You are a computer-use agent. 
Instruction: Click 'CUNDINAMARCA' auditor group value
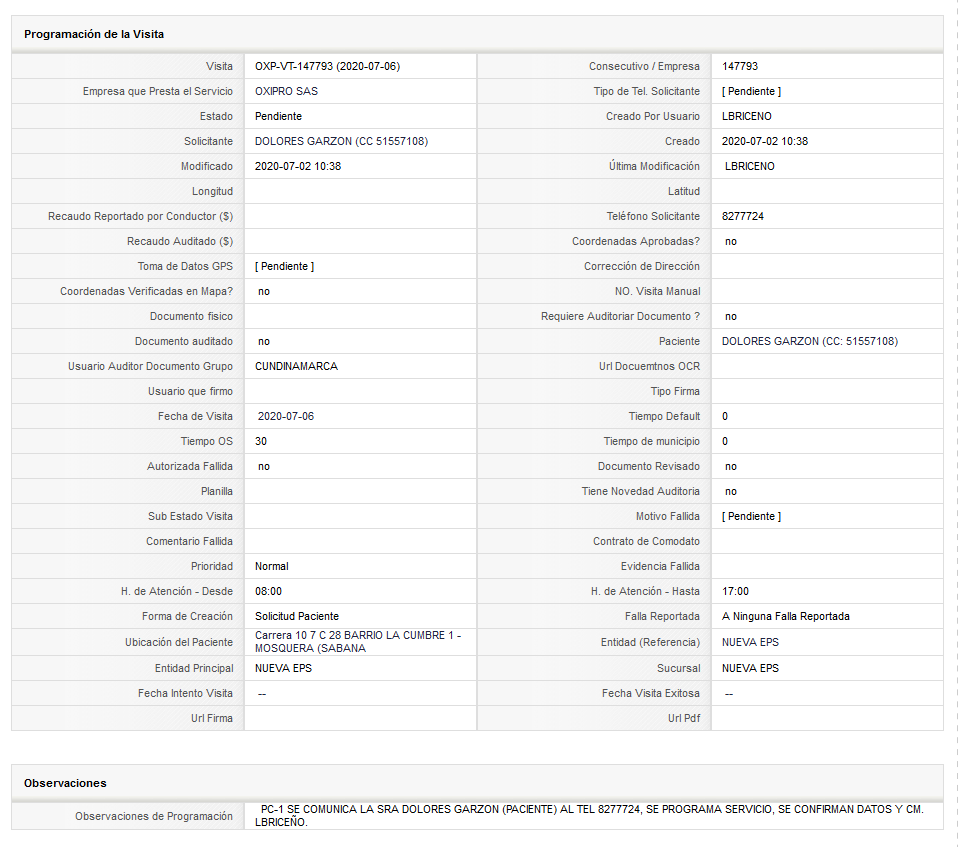click(x=296, y=367)
